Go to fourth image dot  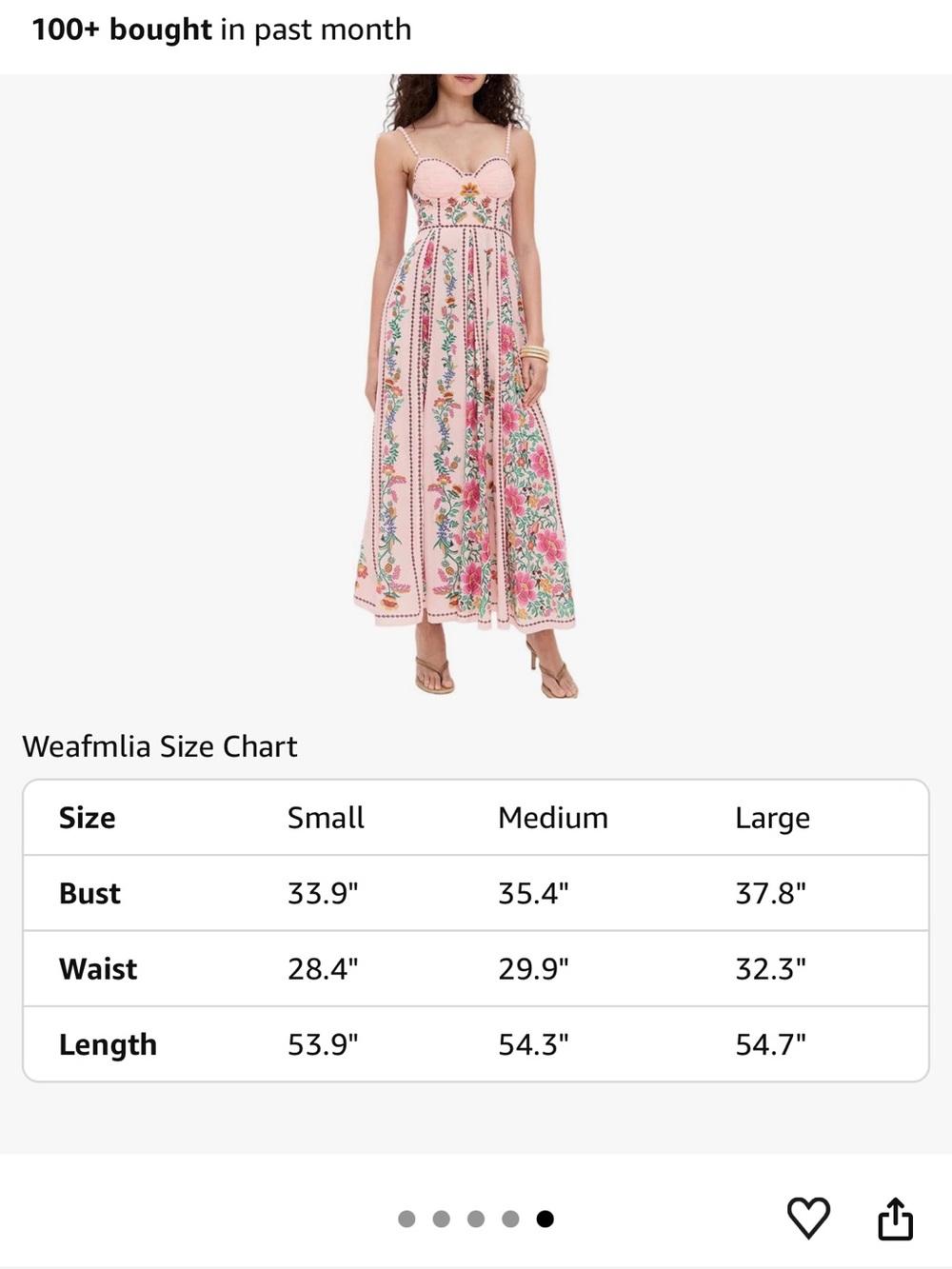[510, 1219]
